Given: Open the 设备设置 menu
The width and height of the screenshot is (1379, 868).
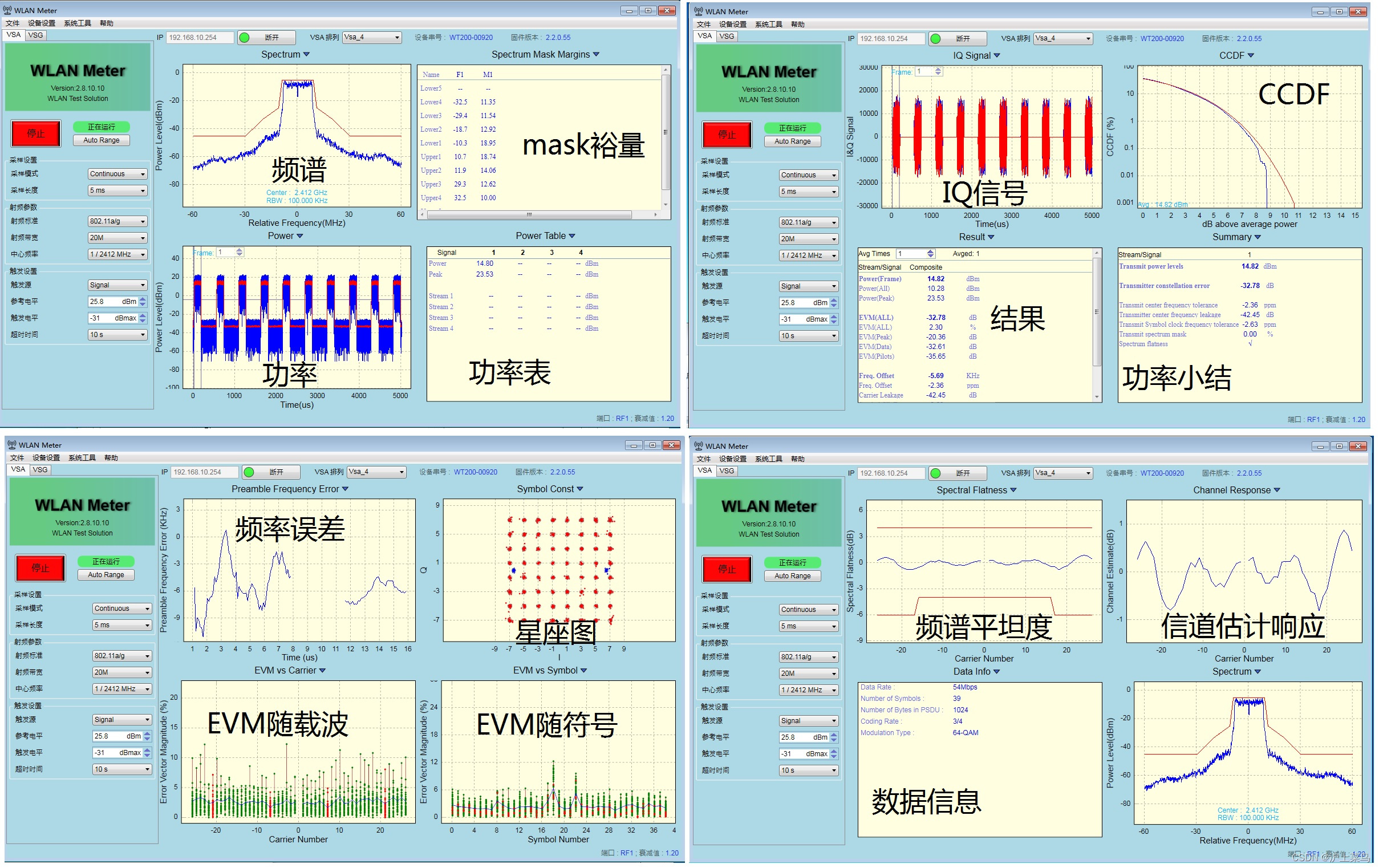Looking at the screenshot, I should 41,23.
